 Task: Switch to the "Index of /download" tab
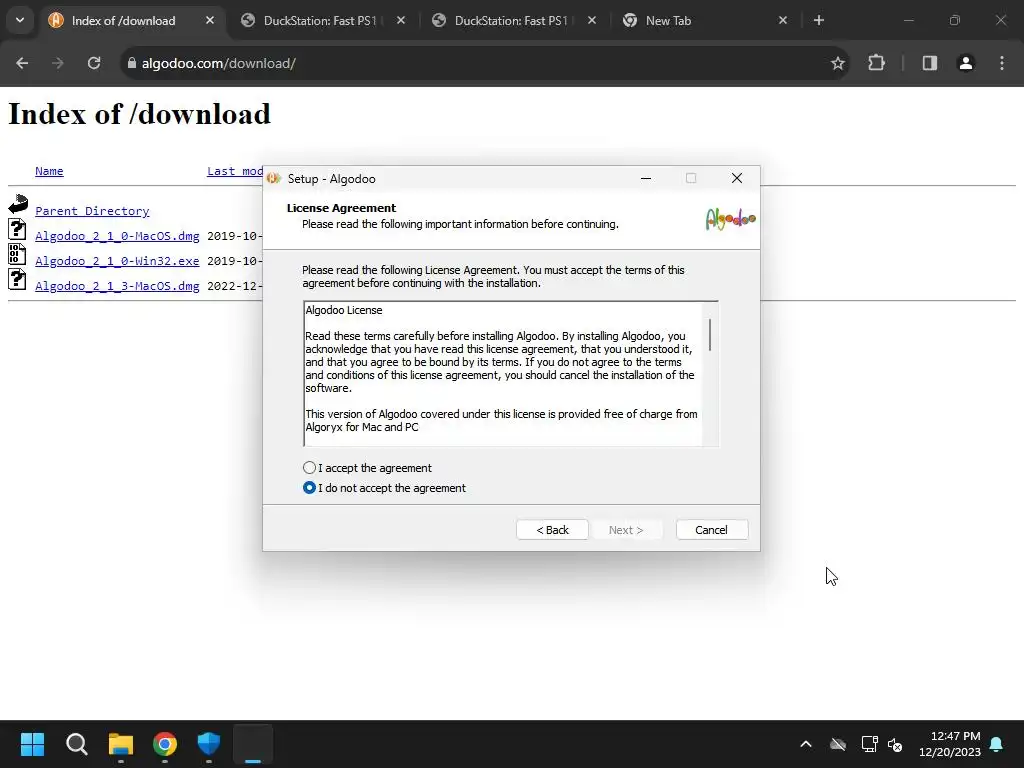(x=123, y=21)
